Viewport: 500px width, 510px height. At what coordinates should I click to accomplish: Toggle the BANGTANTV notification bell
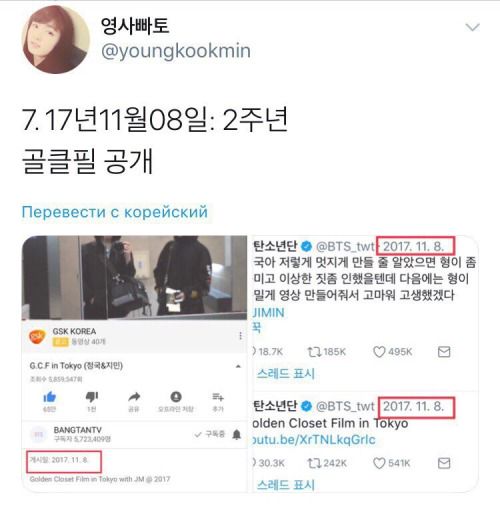(x=237, y=434)
